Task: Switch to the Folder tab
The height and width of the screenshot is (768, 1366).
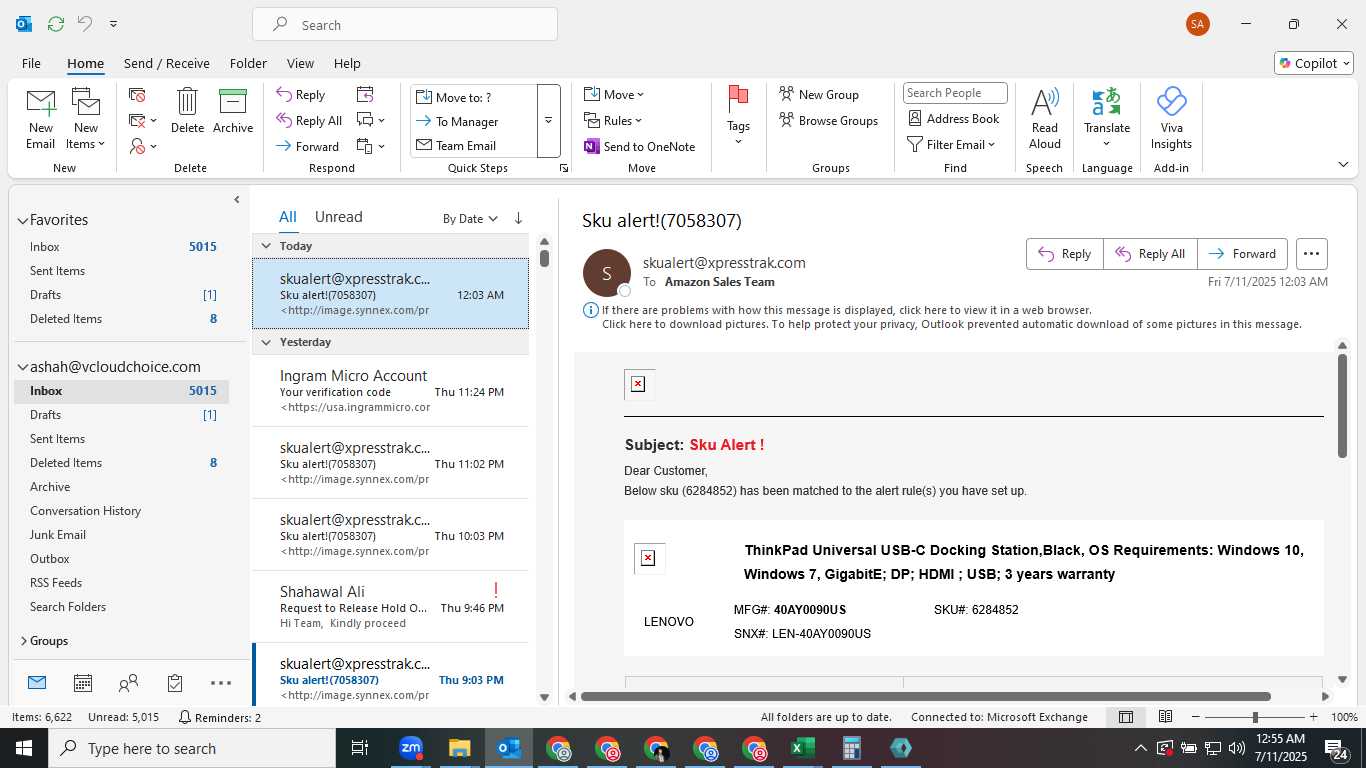Action: click(x=248, y=63)
